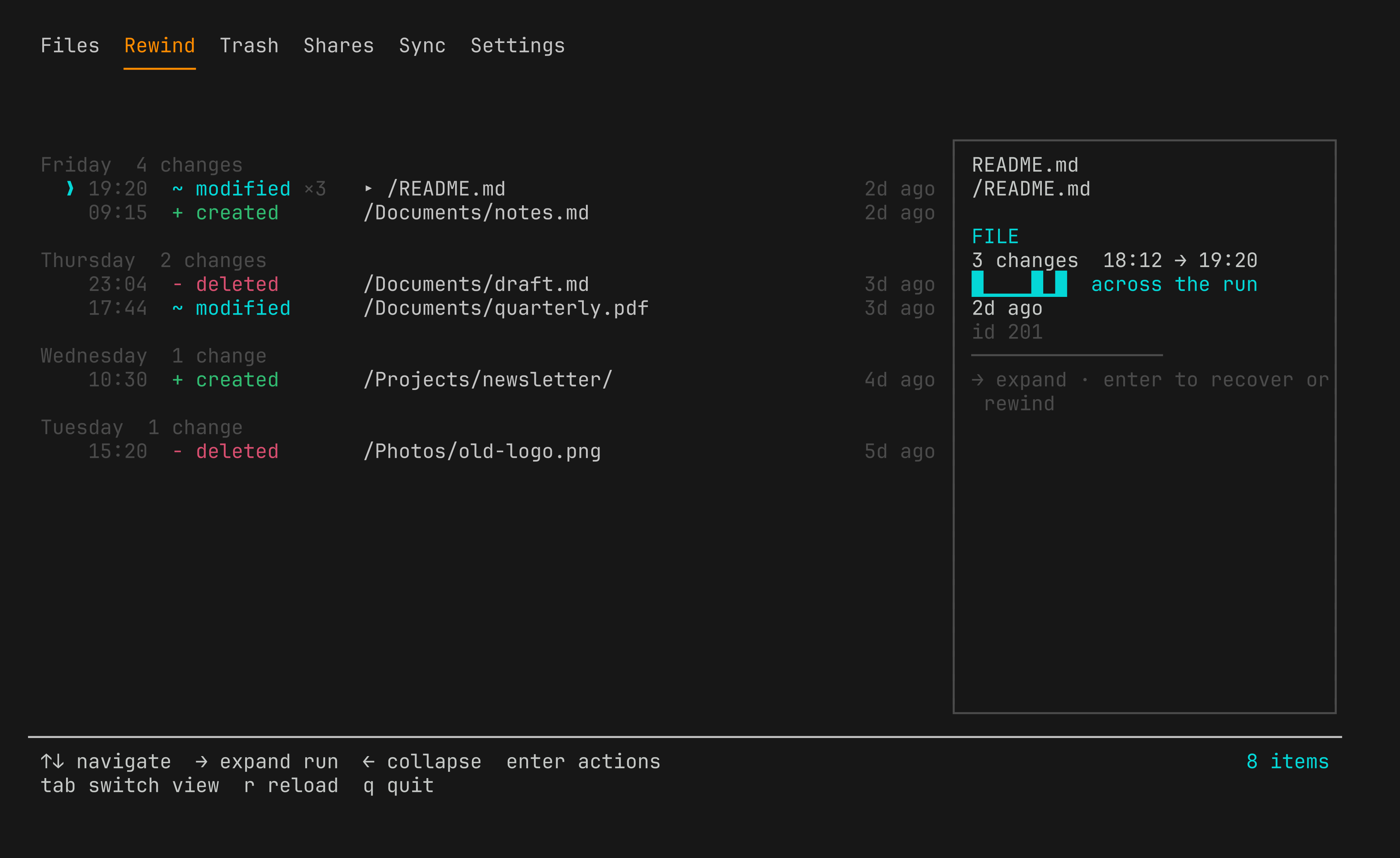Click the created label for newsletter
Image resolution: width=1400 pixels, height=858 pixels.
tap(237, 379)
